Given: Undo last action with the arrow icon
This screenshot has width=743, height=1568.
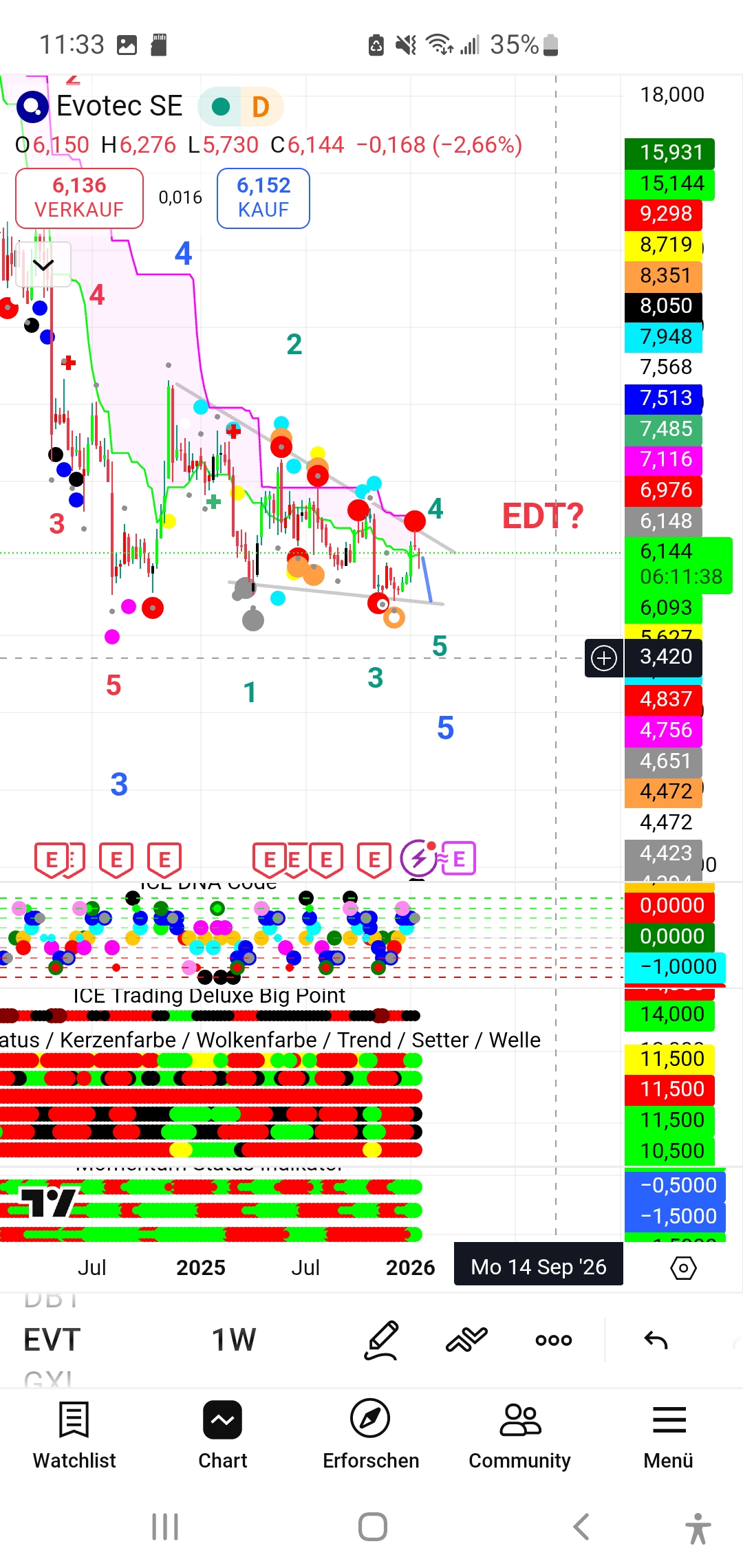Looking at the screenshot, I should 656,1340.
